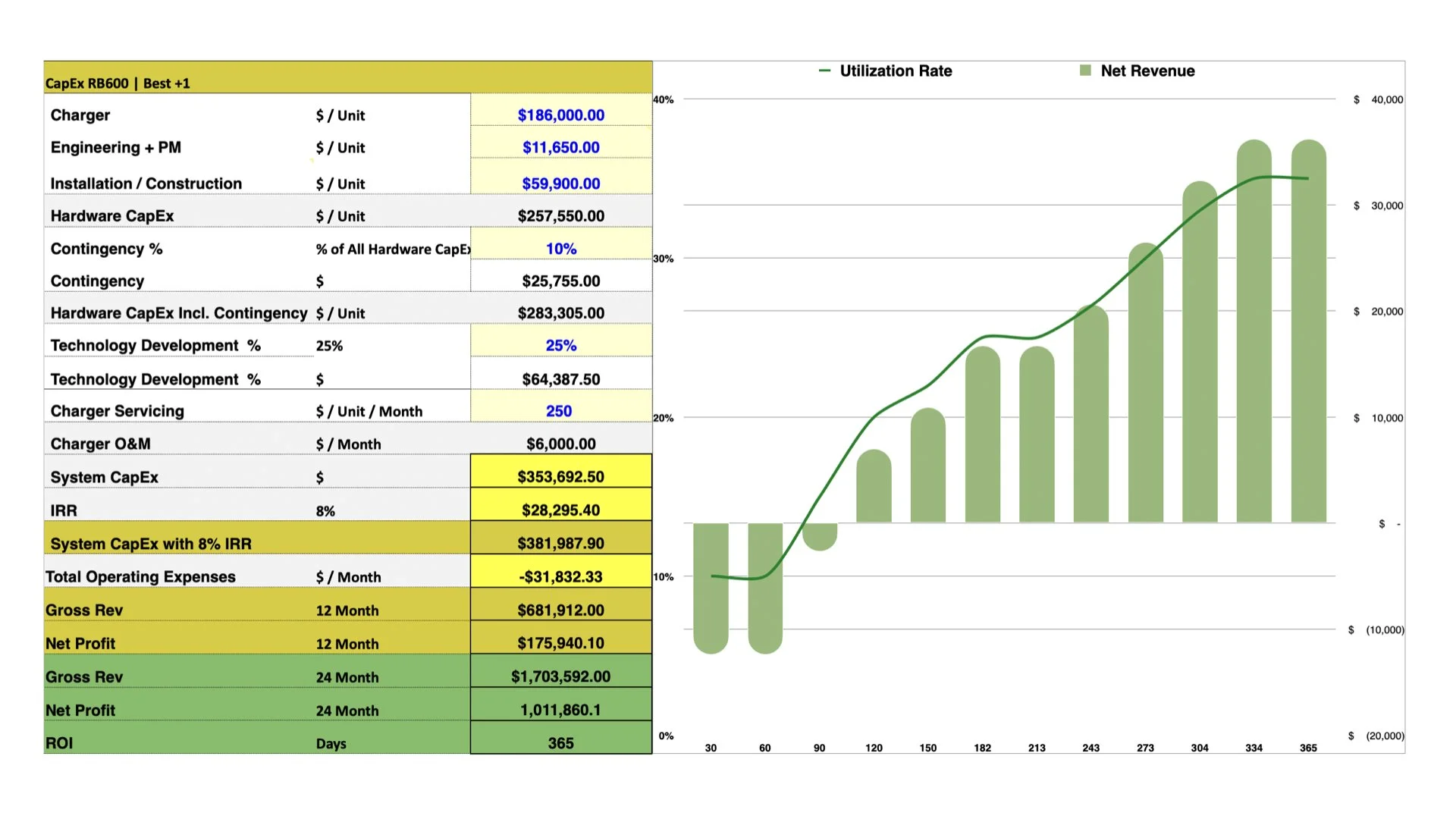Click the CapEx RB600 | Best +1 header
Screen dimensions: 1456x819
tap(118, 83)
